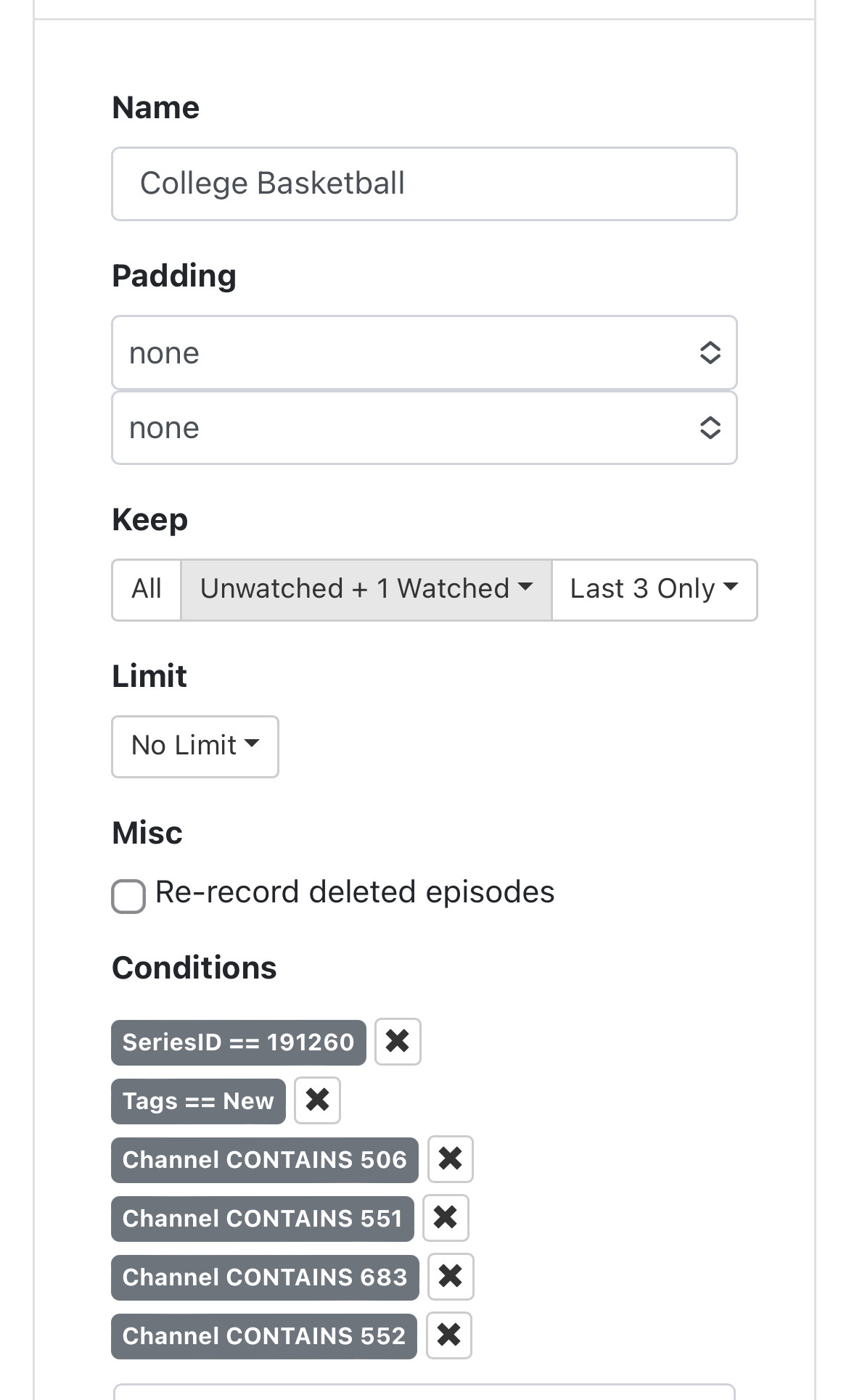Image resolution: width=849 pixels, height=1400 pixels.
Task: Remove the Channel CONTAINS 506 condition
Action: click(x=450, y=1159)
